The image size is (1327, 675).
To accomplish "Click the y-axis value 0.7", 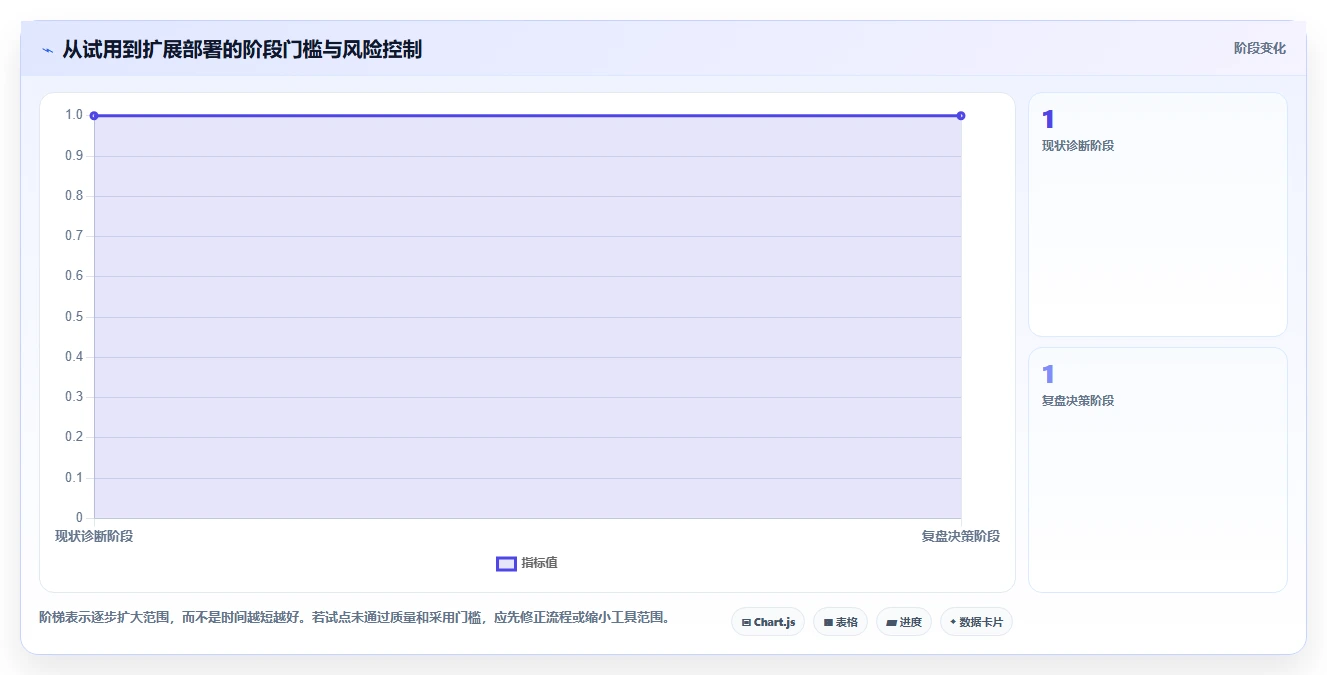I will pos(74,236).
